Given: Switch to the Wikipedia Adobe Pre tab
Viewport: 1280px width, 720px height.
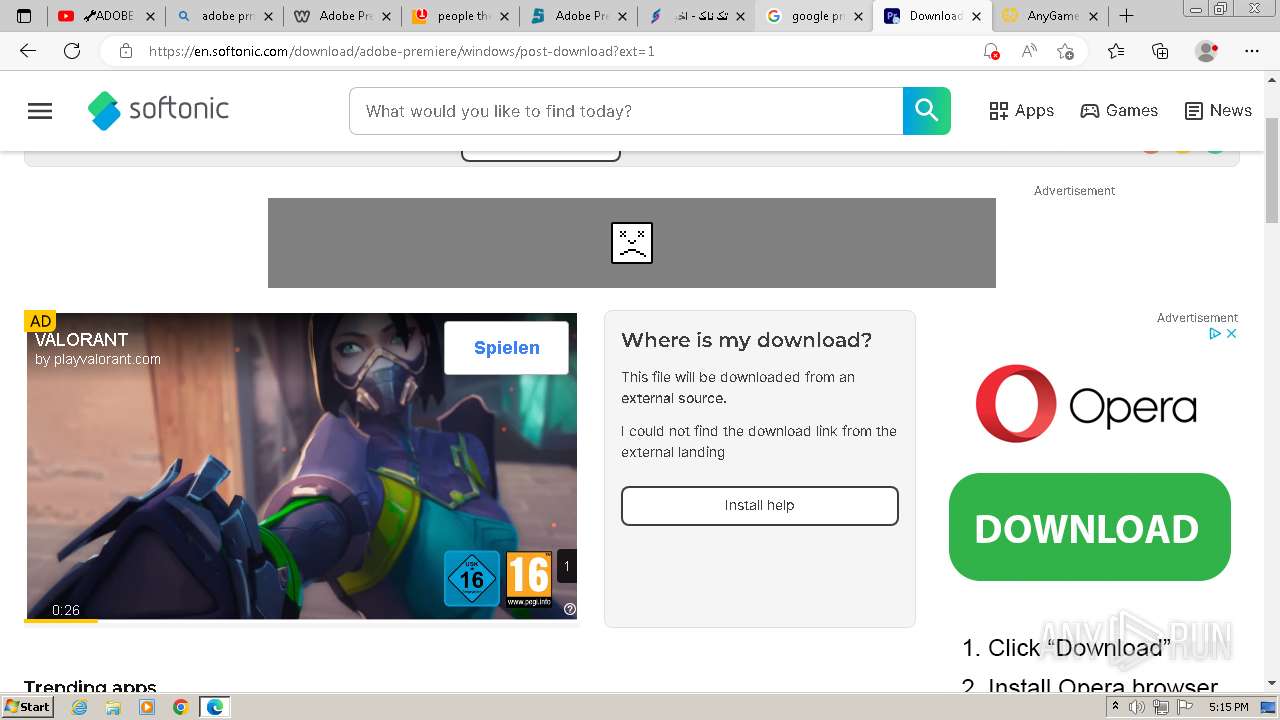Looking at the screenshot, I should pyautogui.click(x=343, y=16).
